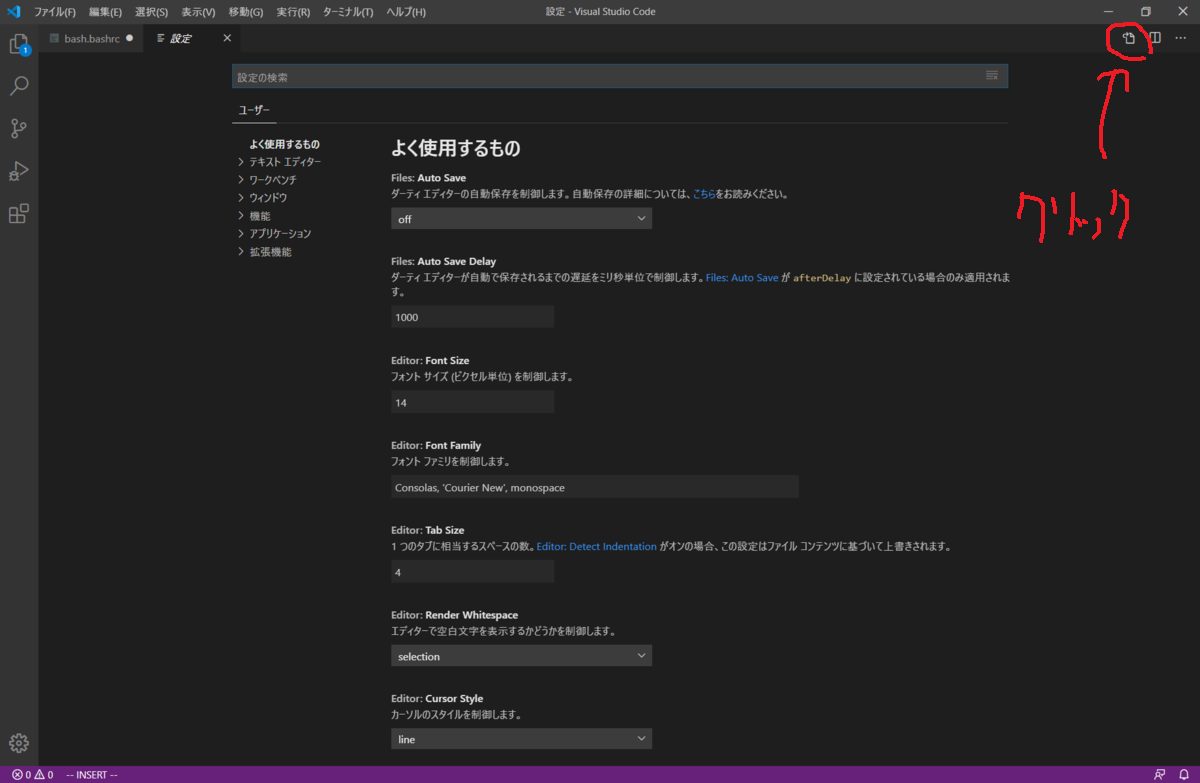Expand the 機能 category
Screen dimensions: 1200x783
click(x=260, y=216)
